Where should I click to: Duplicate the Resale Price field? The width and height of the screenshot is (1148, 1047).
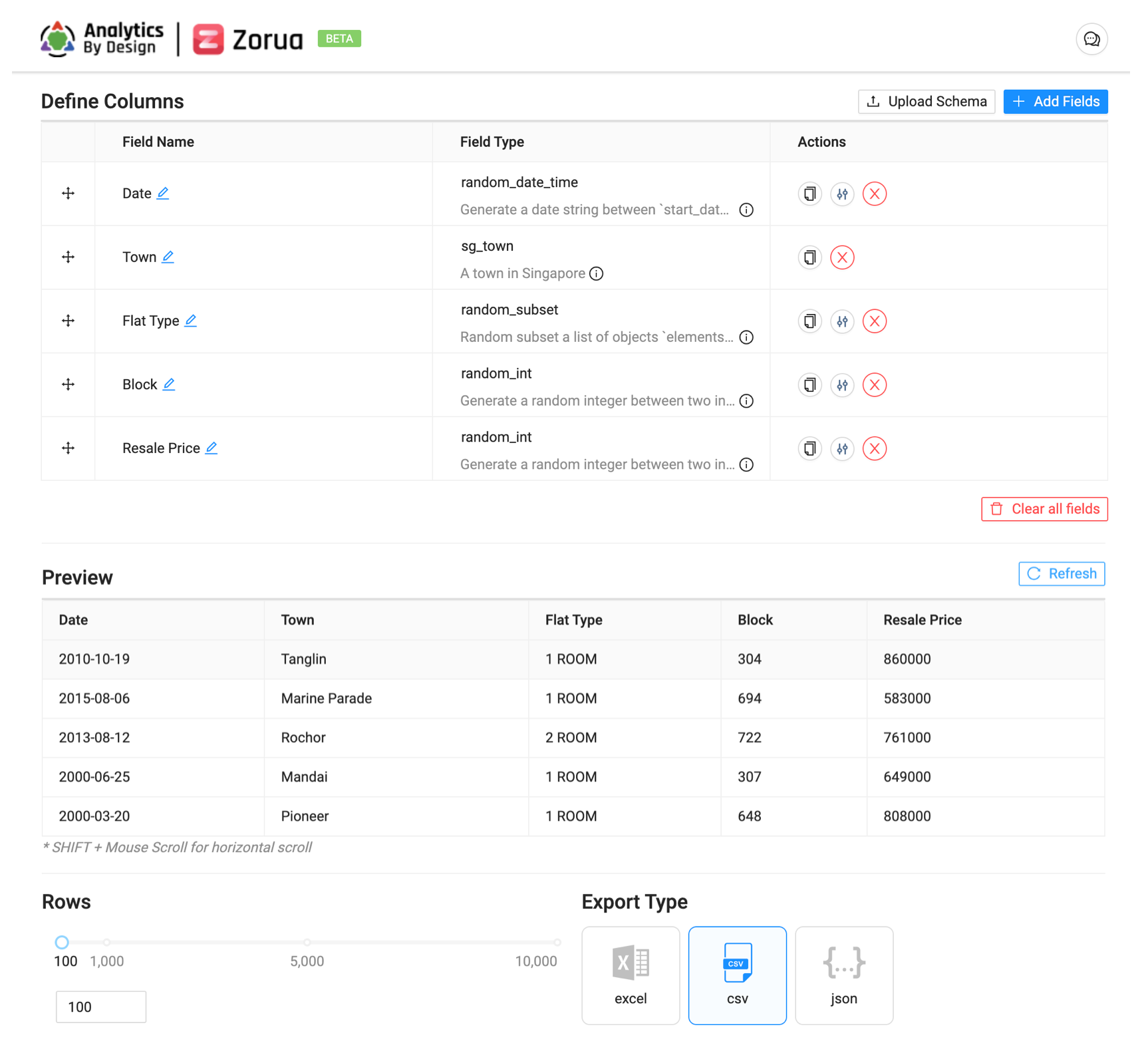pos(809,448)
